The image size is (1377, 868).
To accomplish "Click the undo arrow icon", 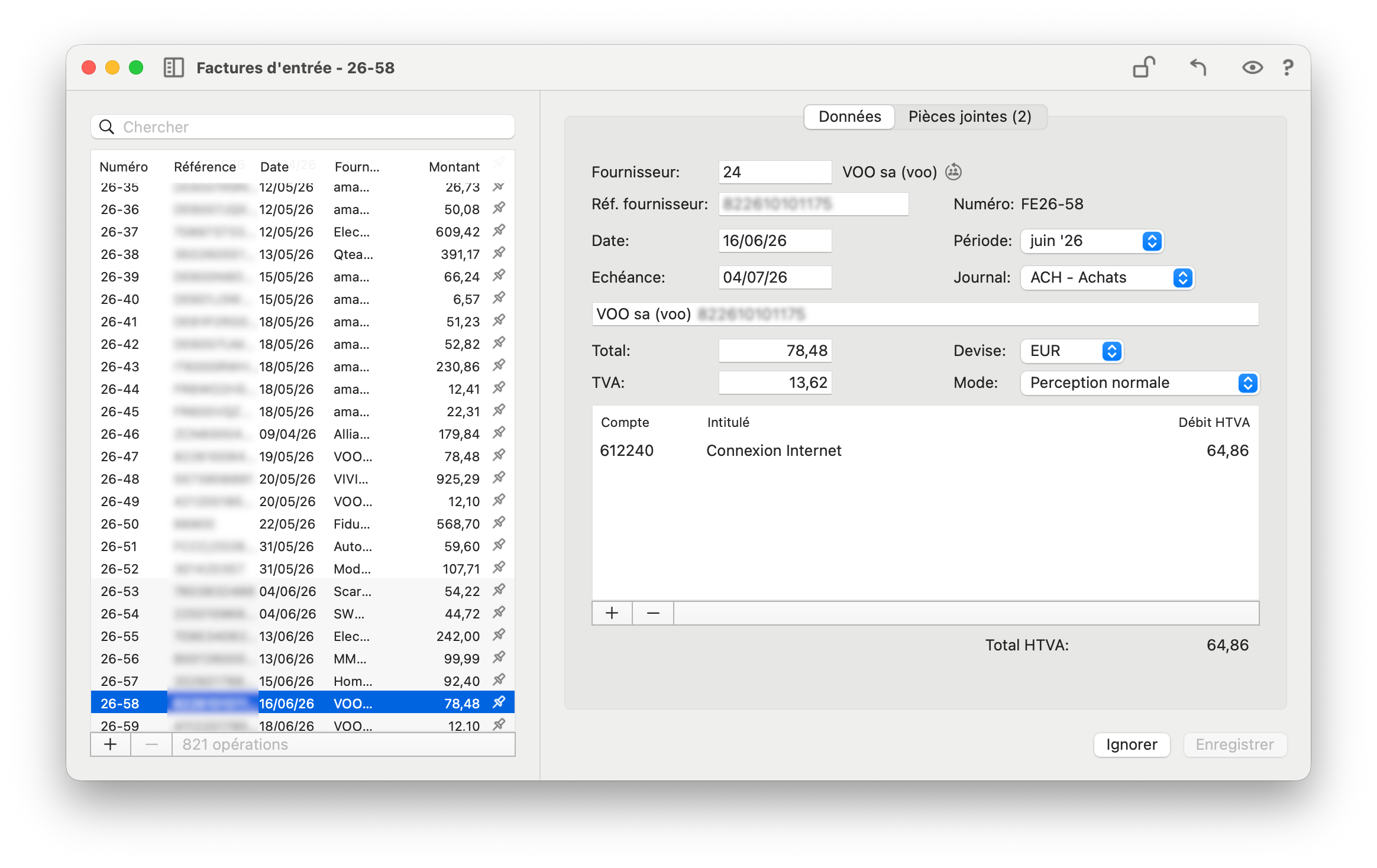I will (1198, 67).
